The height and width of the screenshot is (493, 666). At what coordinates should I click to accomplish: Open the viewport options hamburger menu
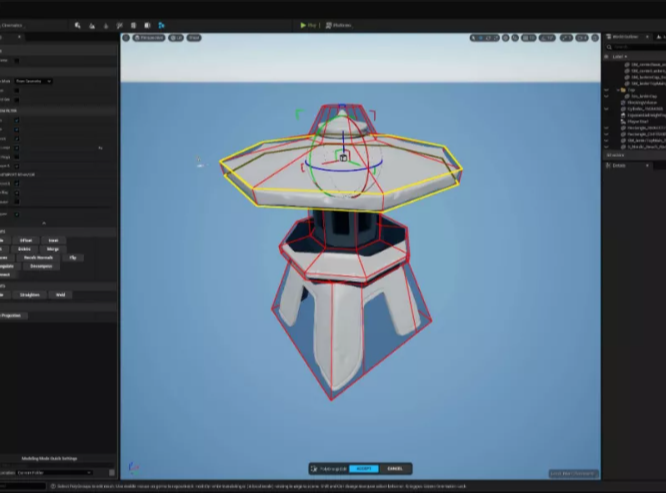126,38
